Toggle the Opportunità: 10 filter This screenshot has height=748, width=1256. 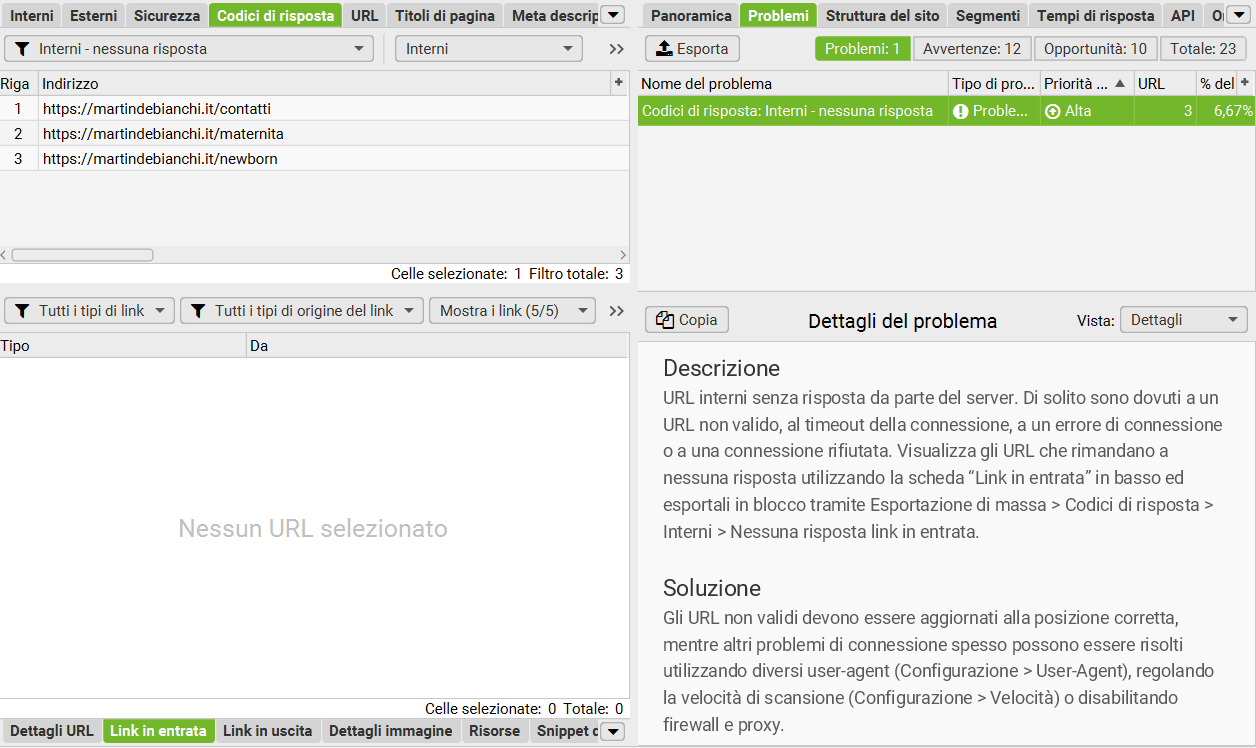coord(1095,49)
